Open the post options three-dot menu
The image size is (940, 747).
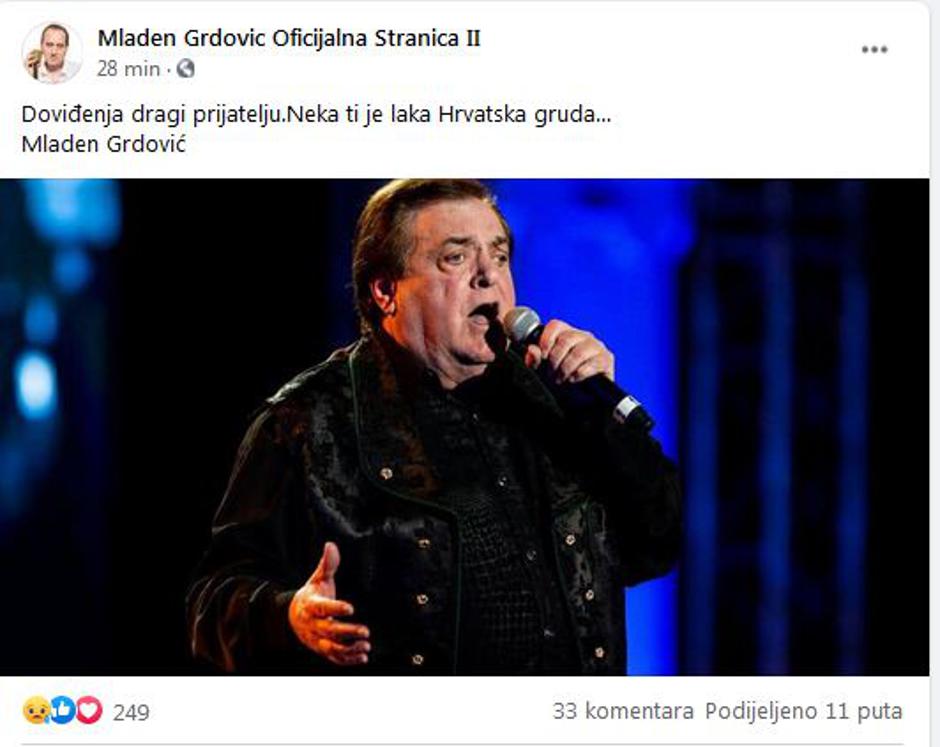[x=874, y=50]
